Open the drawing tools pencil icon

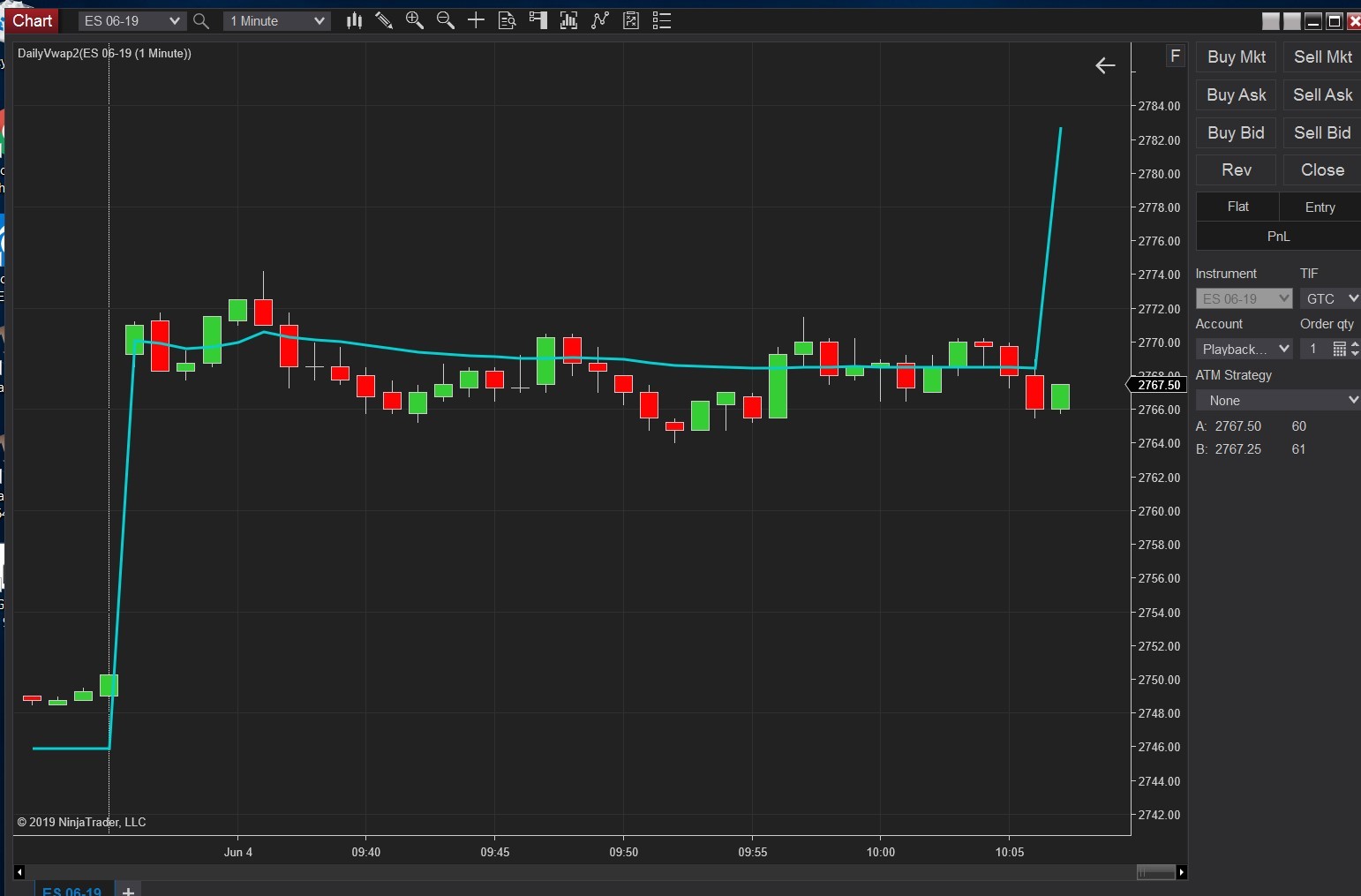pyautogui.click(x=384, y=20)
